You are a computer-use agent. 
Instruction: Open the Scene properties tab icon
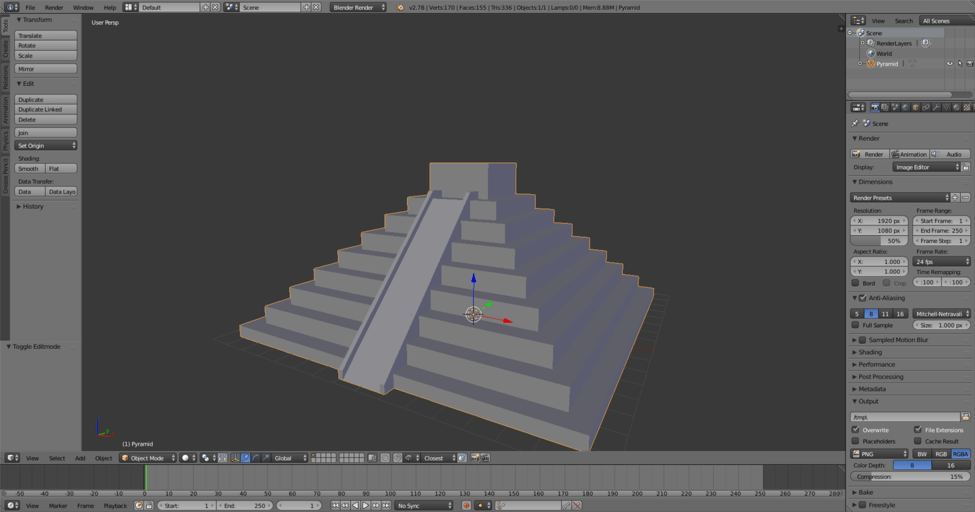tap(895, 108)
